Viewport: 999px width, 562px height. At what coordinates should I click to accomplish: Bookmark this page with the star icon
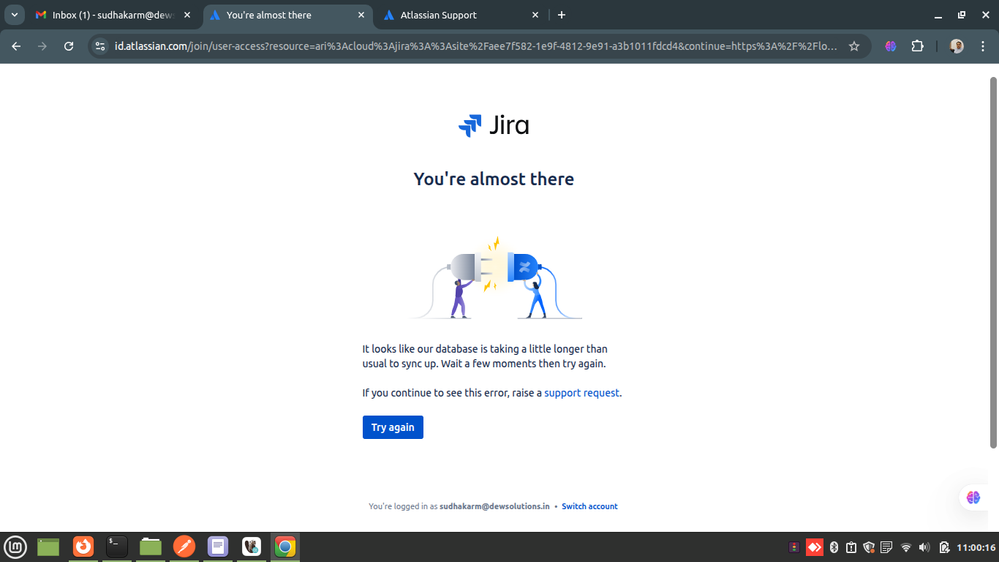tap(854, 46)
